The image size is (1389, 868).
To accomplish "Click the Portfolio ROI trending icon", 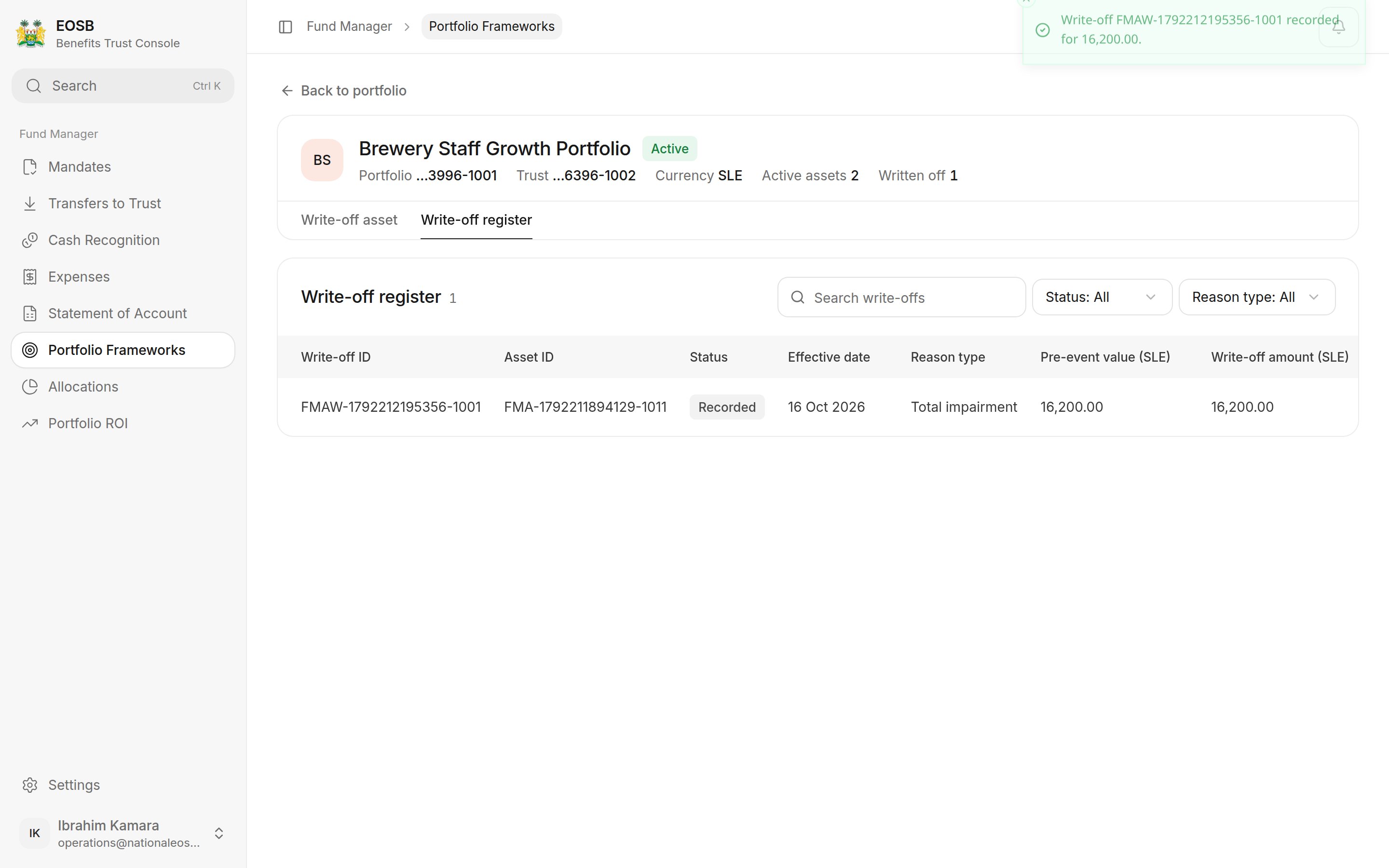I will coord(30,424).
